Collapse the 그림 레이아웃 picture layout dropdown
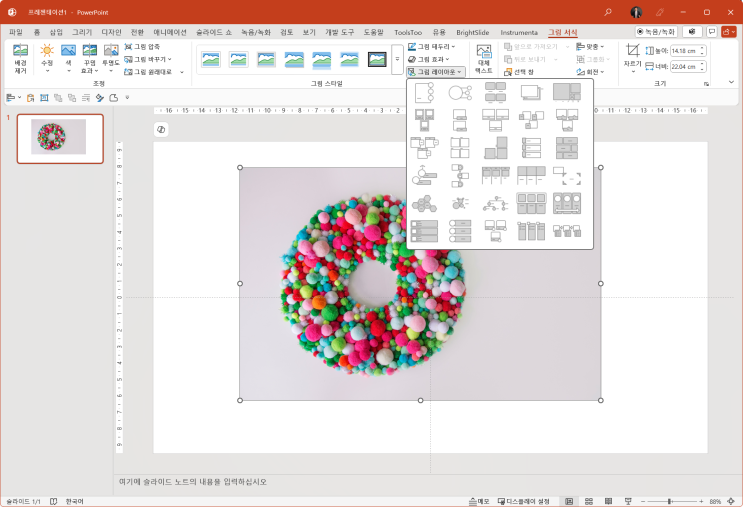Image resolution: width=743 pixels, height=507 pixels. tap(435, 72)
